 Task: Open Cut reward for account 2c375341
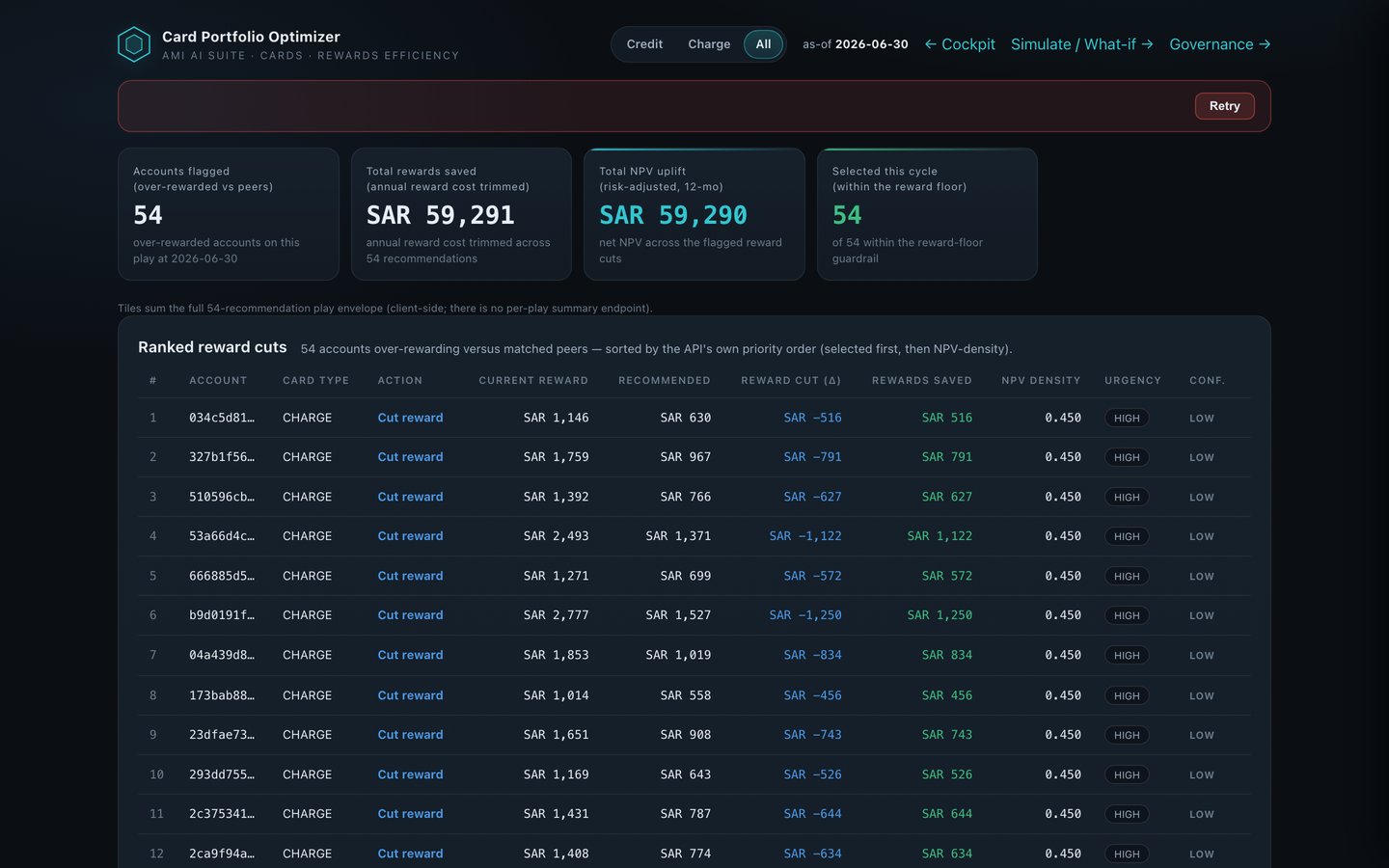click(410, 814)
